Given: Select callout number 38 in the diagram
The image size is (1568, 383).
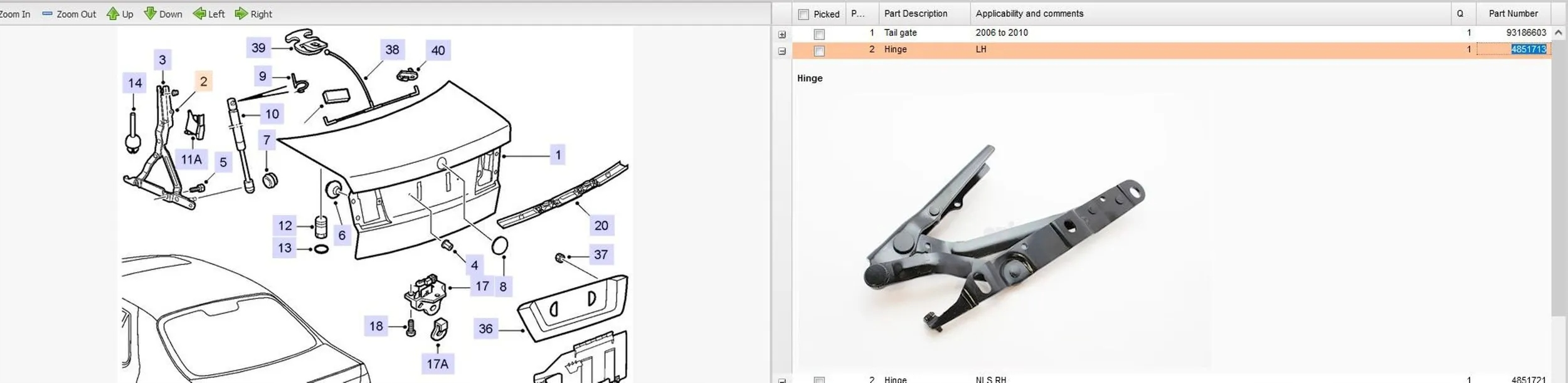Looking at the screenshot, I should point(392,50).
